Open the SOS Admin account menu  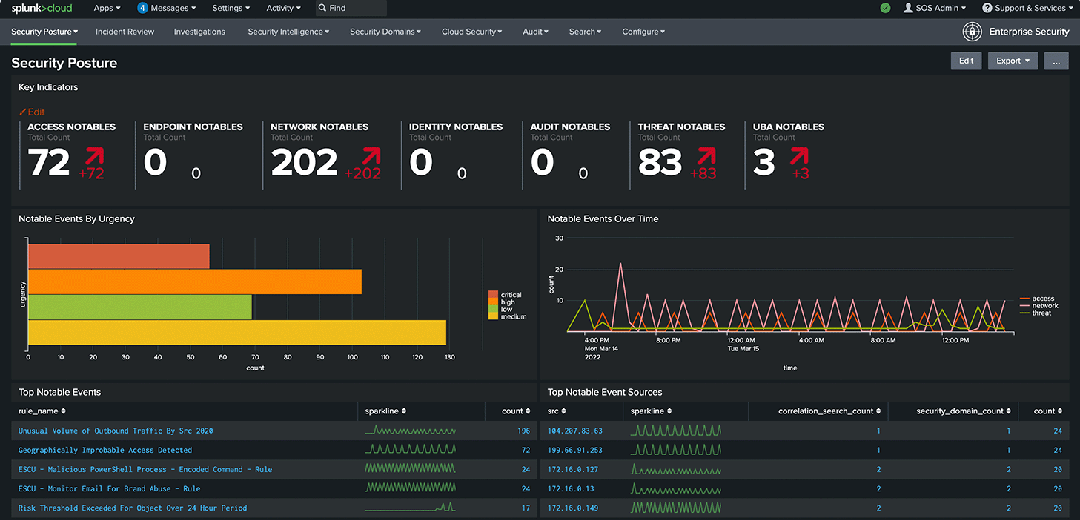pos(935,8)
